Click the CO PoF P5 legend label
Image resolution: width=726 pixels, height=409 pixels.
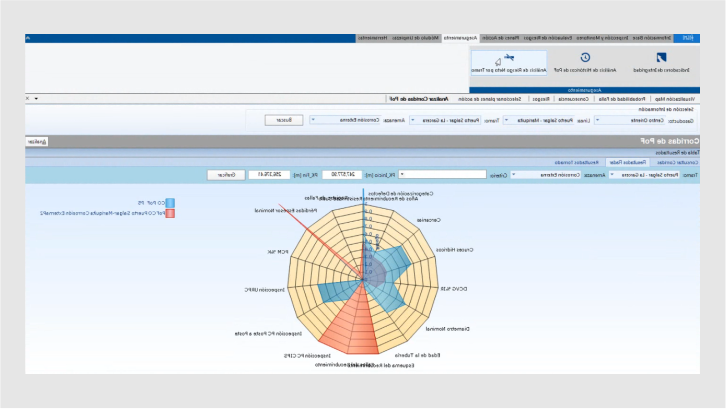(151, 203)
